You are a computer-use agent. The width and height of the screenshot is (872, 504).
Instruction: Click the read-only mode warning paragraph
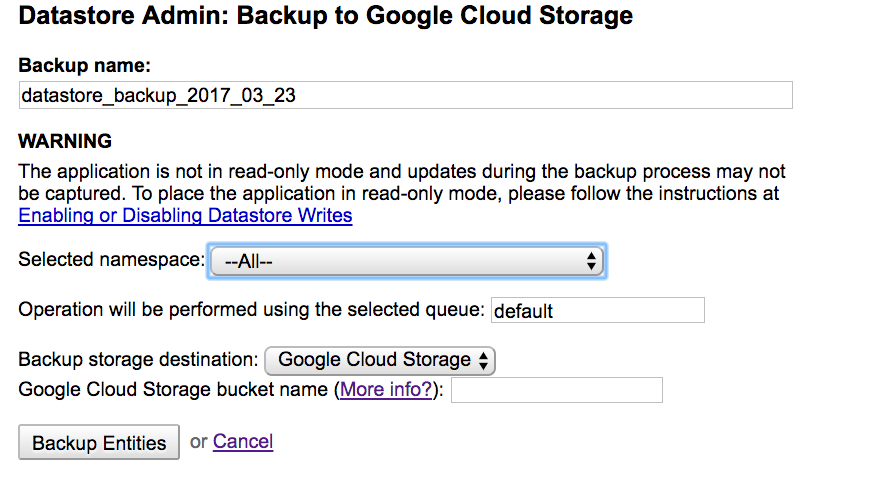pos(400,181)
